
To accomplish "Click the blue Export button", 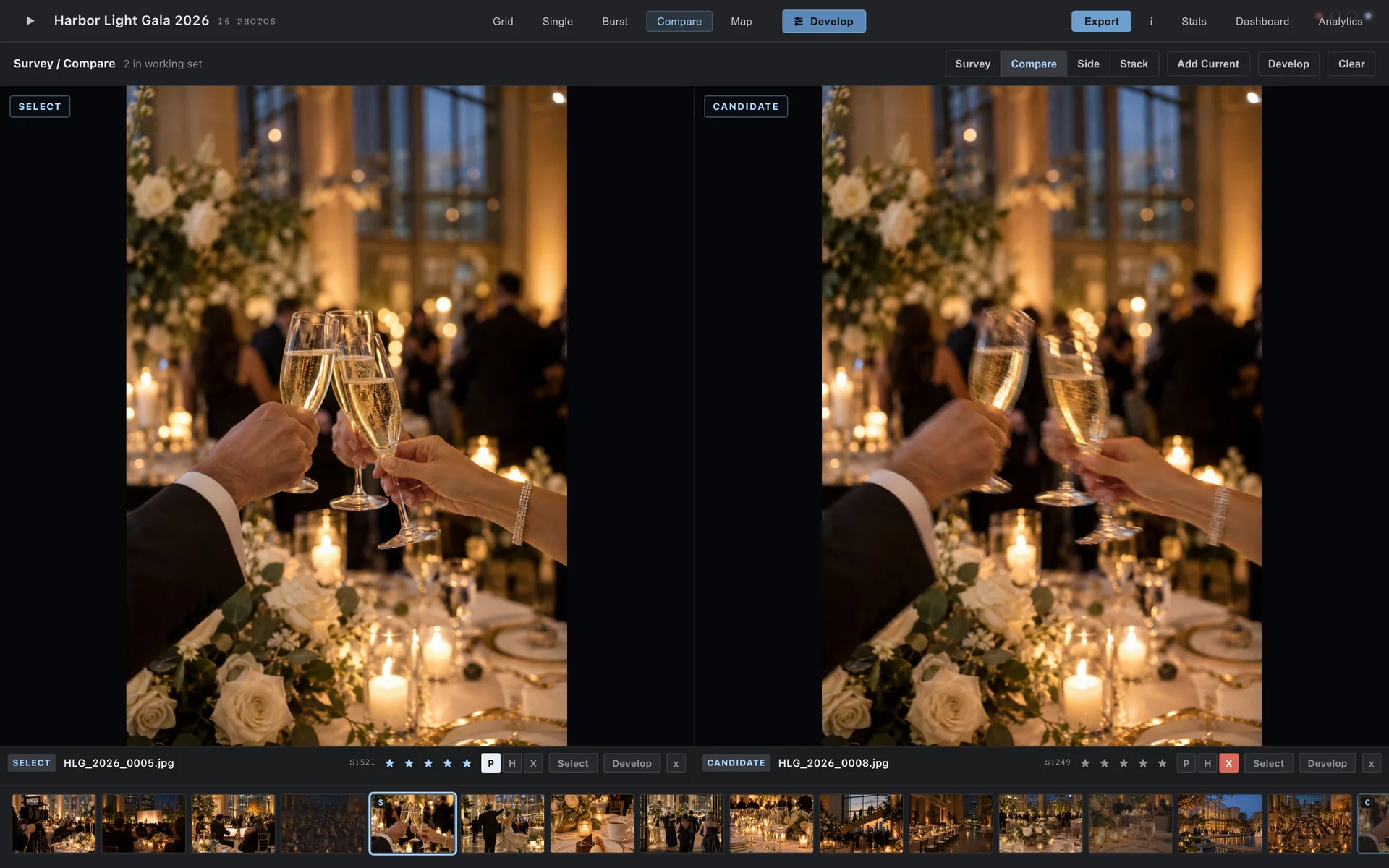I will (x=1101, y=22).
